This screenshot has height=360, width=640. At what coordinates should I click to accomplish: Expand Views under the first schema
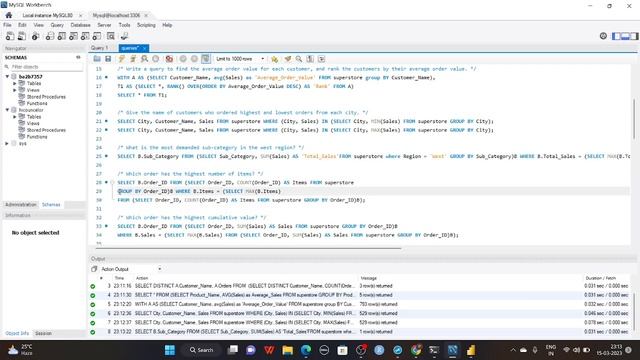click(15, 90)
